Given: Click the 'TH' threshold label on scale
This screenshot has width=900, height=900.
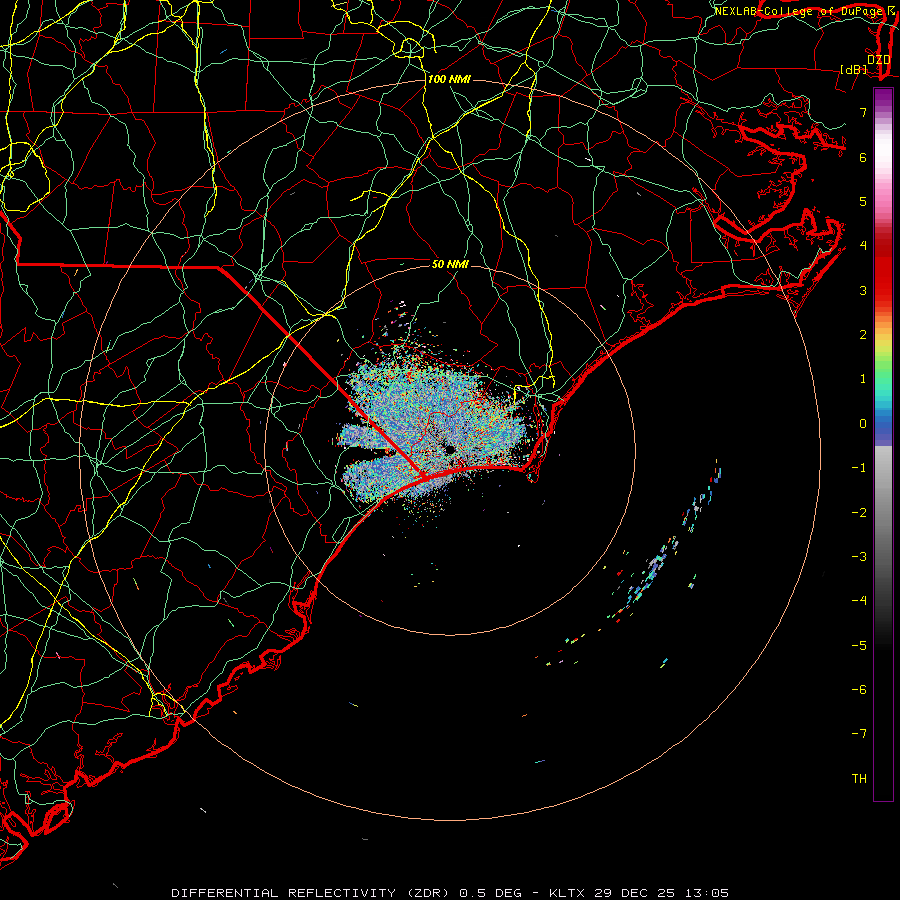Looking at the screenshot, I should coord(859,779).
